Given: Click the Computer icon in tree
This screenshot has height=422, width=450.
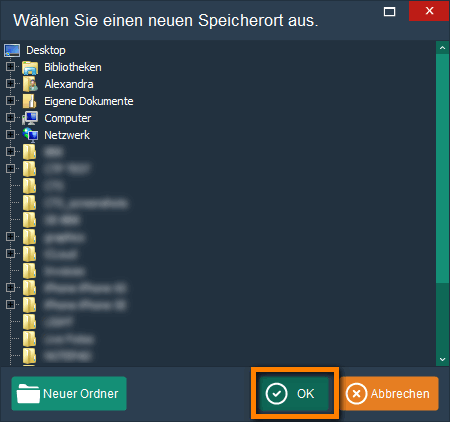Looking at the screenshot, I should point(30,118).
